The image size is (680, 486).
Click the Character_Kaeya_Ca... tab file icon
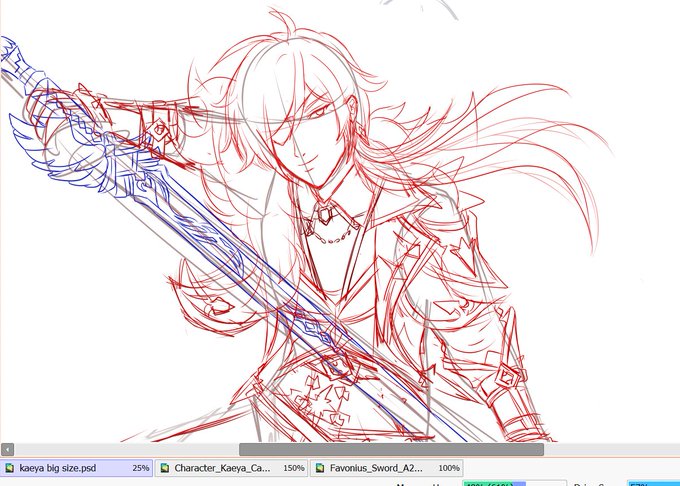click(x=165, y=468)
